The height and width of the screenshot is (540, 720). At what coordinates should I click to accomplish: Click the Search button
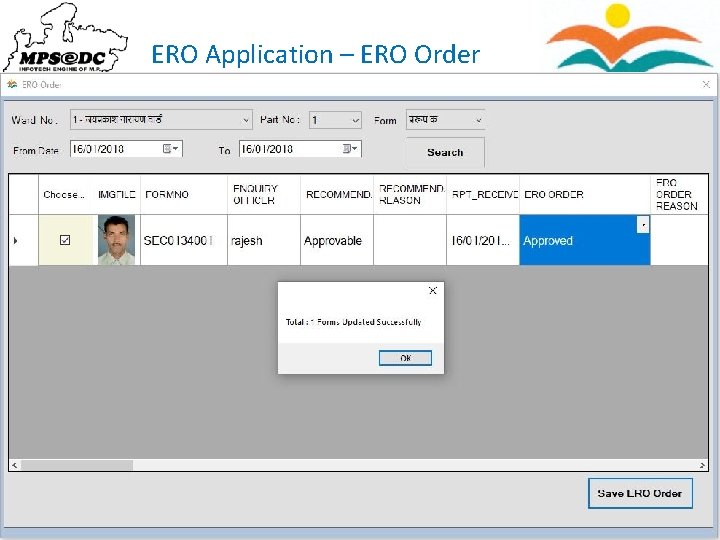pos(445,152)
